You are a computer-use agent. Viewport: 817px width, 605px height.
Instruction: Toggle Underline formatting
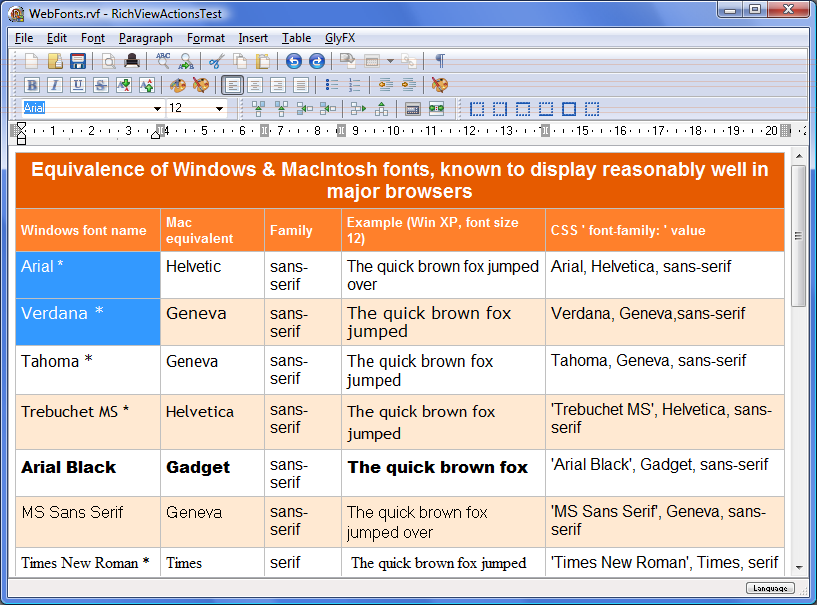coord(78,85)
